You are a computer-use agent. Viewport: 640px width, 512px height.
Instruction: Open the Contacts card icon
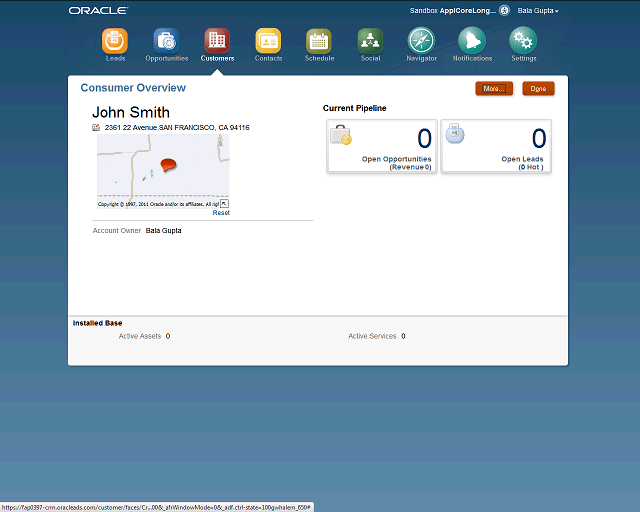pos(268,40)
